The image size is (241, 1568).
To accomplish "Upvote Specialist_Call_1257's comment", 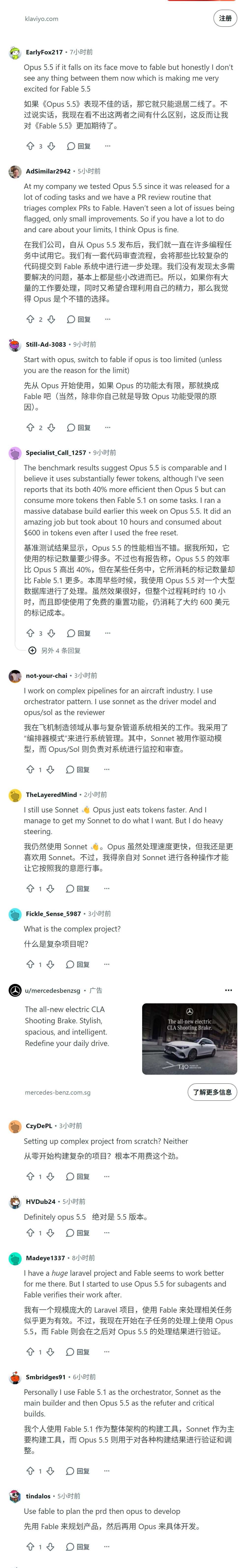I will [x=30, y=633].
